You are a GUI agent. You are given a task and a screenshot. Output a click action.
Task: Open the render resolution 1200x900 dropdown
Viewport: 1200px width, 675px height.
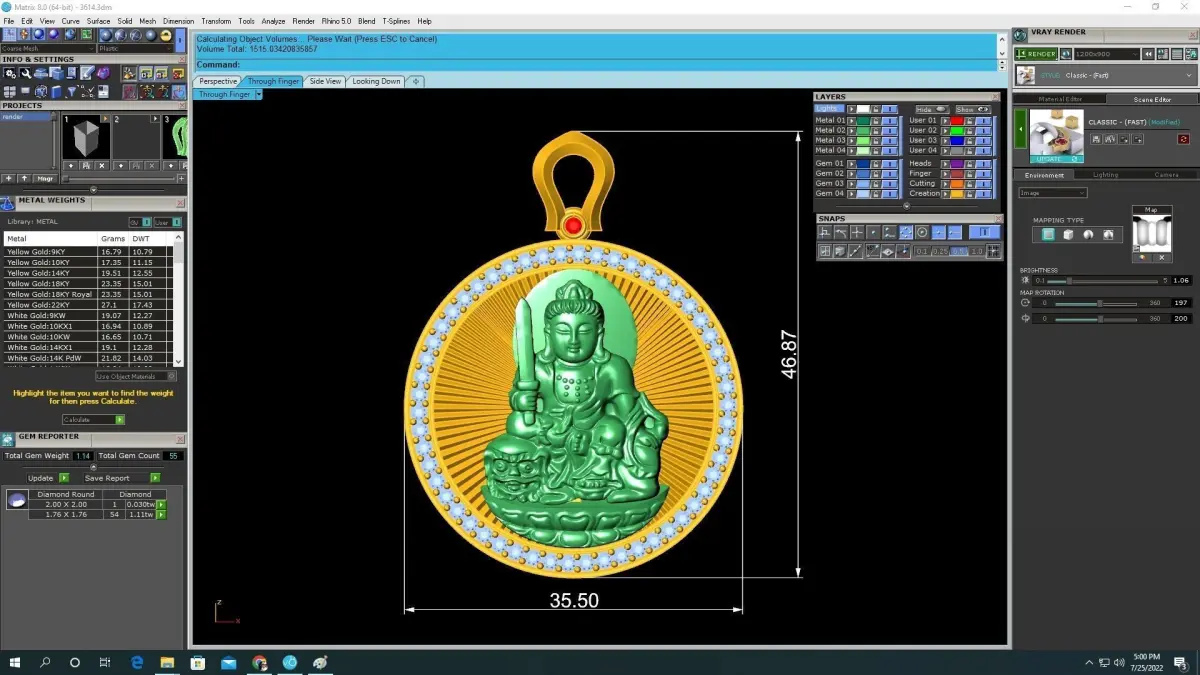[1106, 54]
